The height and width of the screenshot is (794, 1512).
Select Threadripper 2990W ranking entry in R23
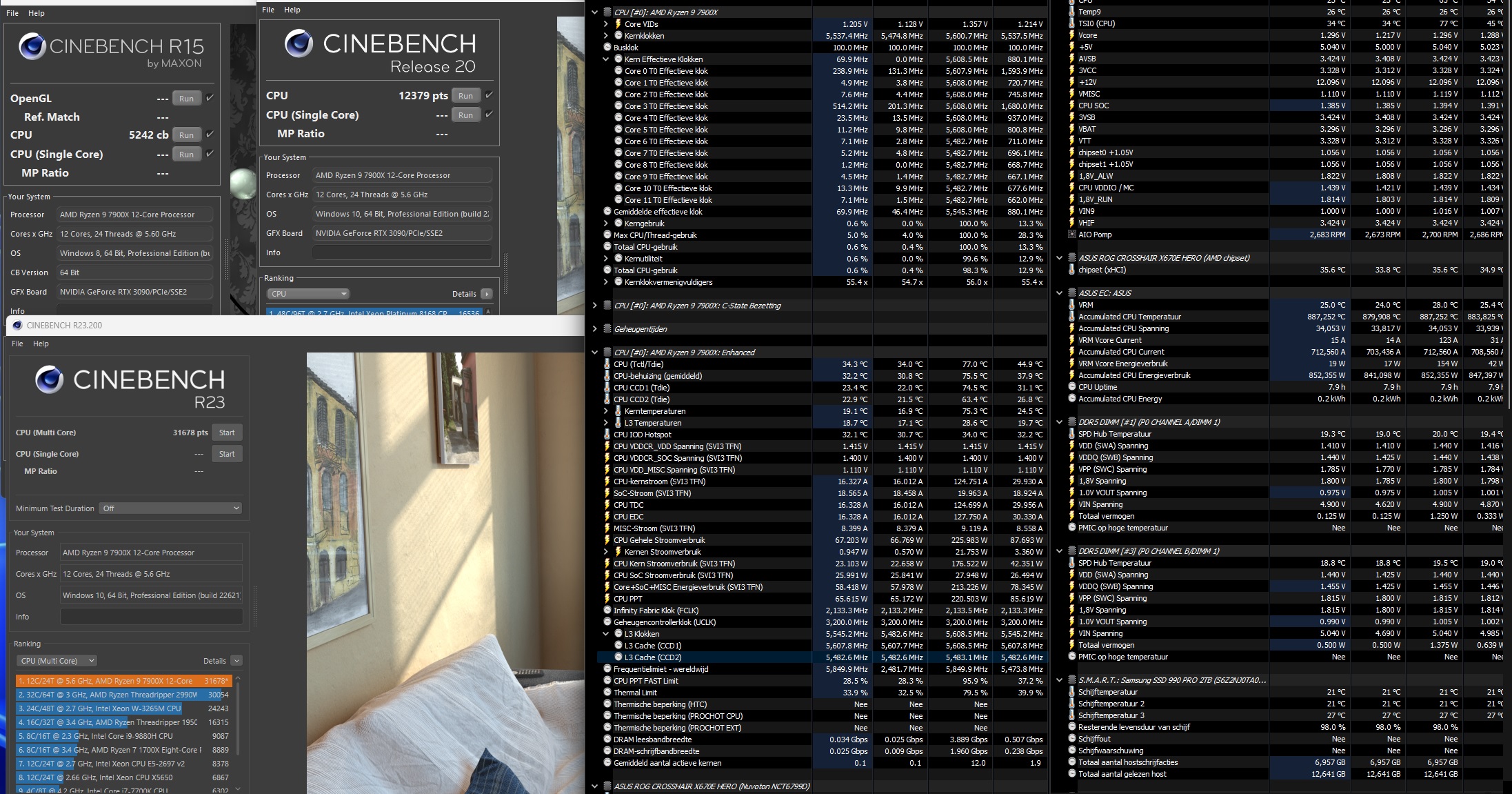coord(123,695)
